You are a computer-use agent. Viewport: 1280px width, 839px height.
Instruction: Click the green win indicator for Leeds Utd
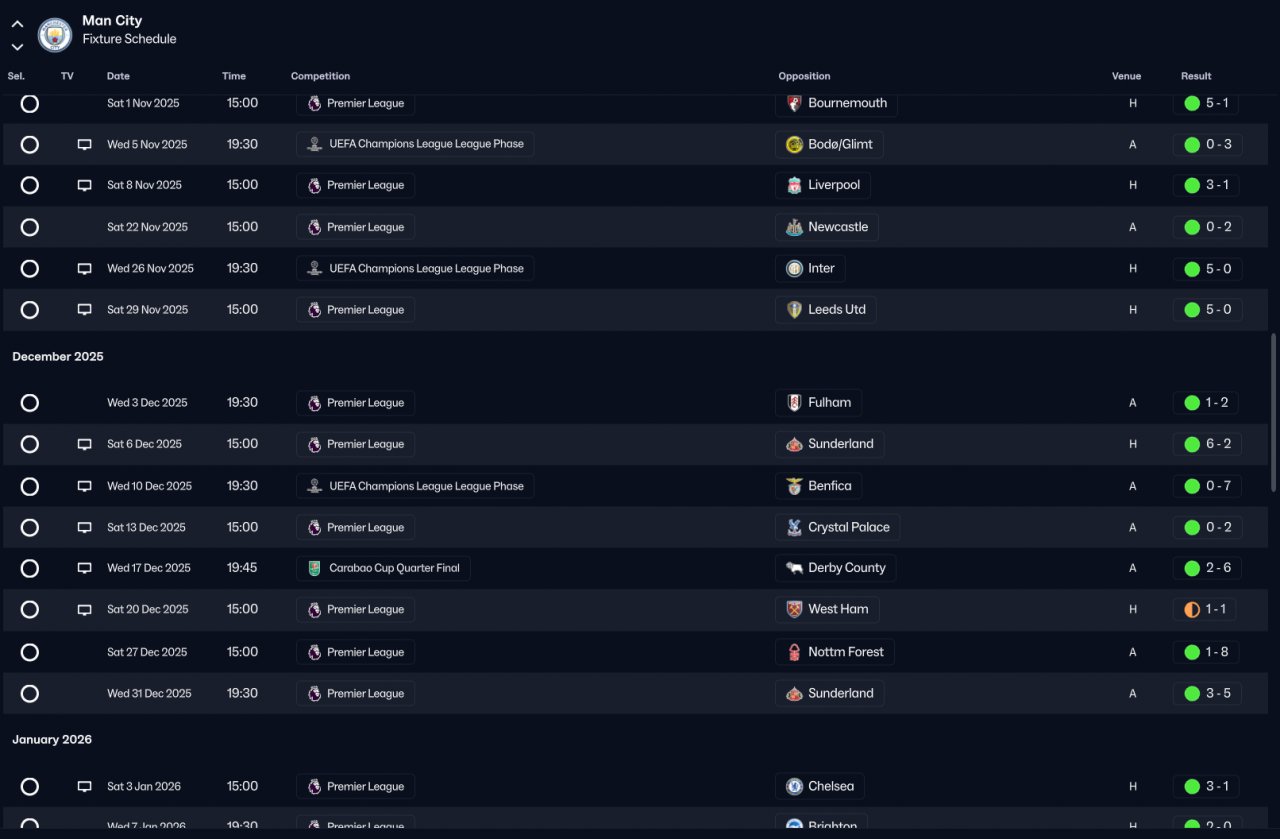(x=1192, y=310)
